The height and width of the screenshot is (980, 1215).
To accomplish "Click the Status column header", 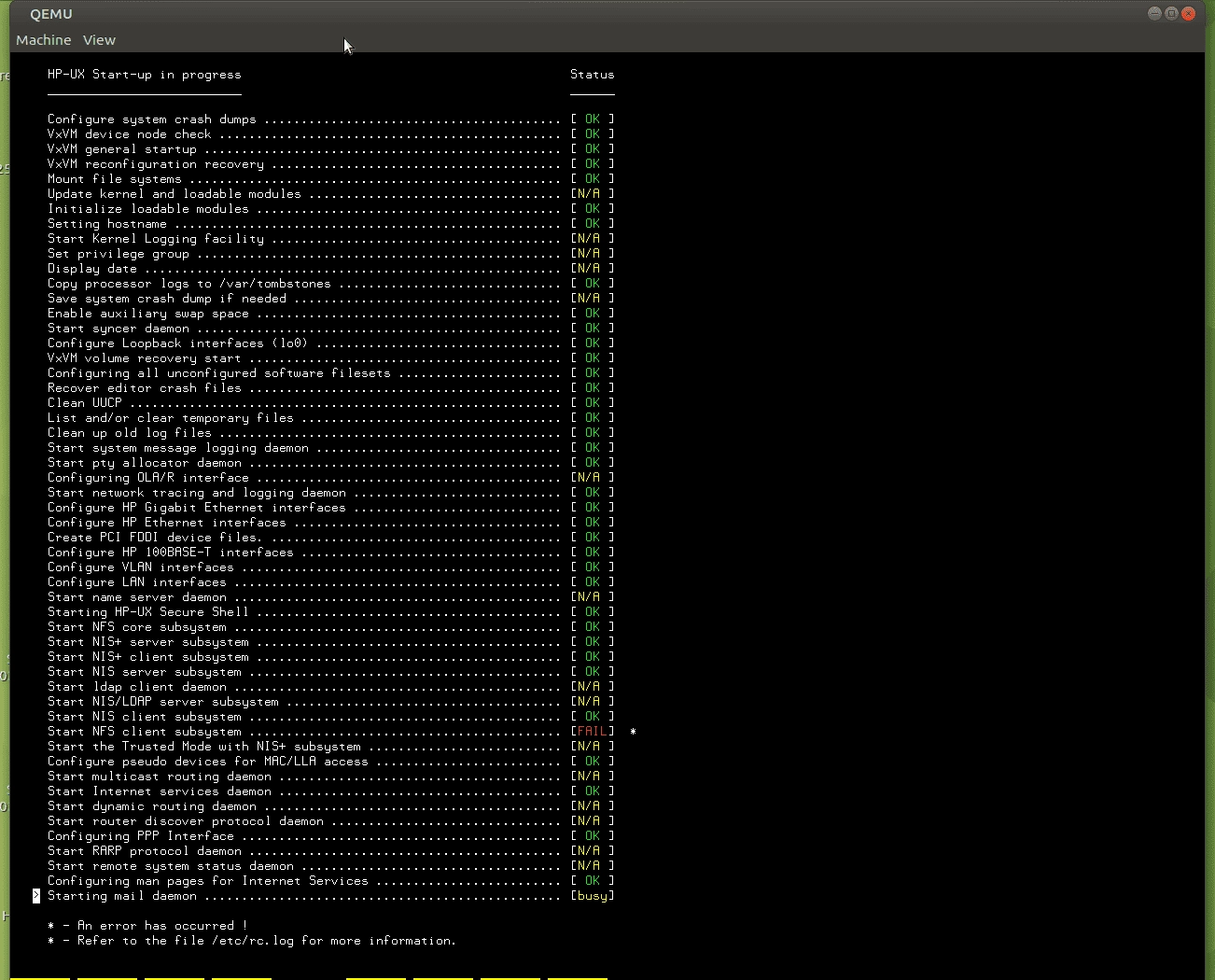I will click(593, 75).
